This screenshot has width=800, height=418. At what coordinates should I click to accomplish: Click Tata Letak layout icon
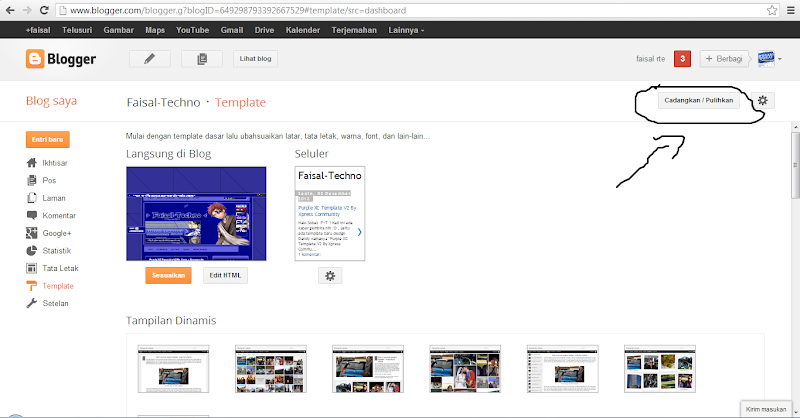[x=32, y=268]
